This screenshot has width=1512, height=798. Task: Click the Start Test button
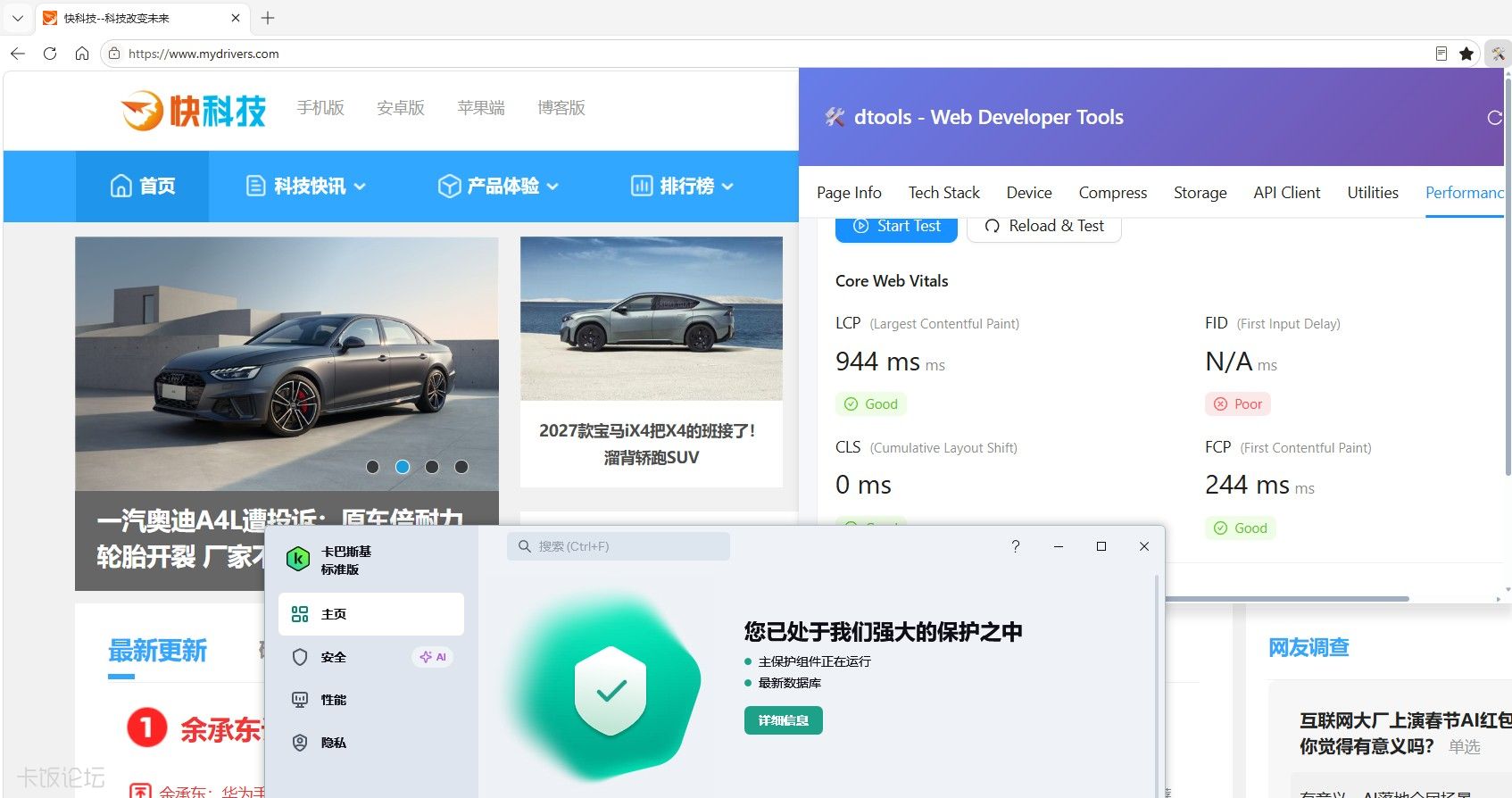click(896, 227)
